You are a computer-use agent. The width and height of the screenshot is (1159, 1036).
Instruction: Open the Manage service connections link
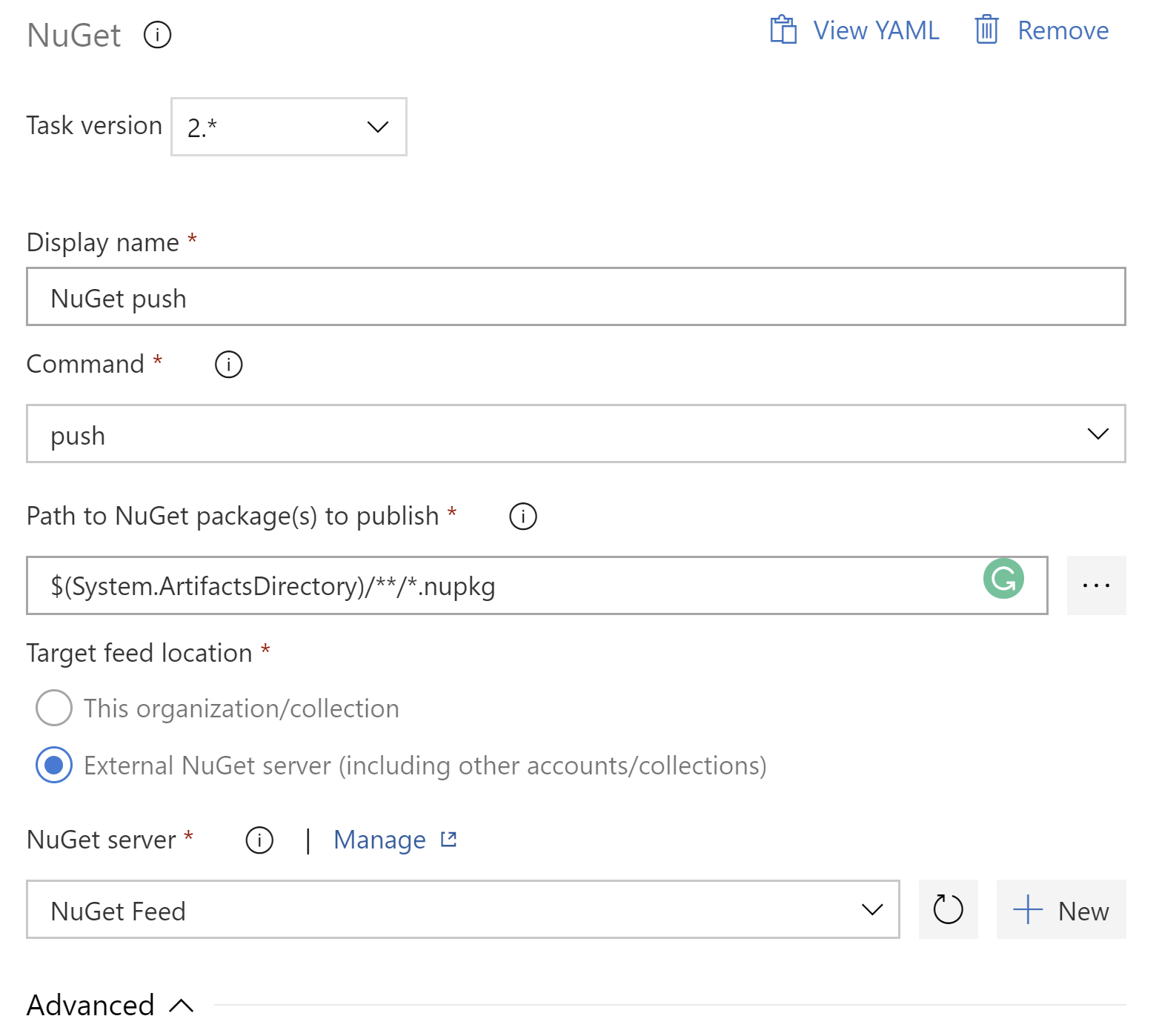click(x=396, y=840)
